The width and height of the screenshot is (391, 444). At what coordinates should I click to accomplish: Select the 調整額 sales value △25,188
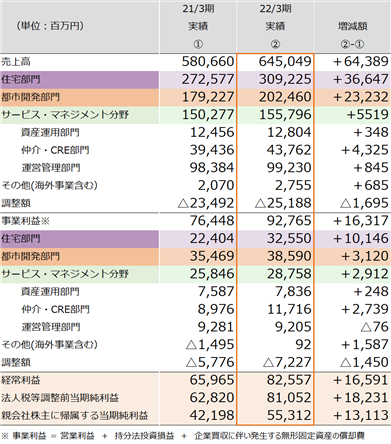click(283, 203)
